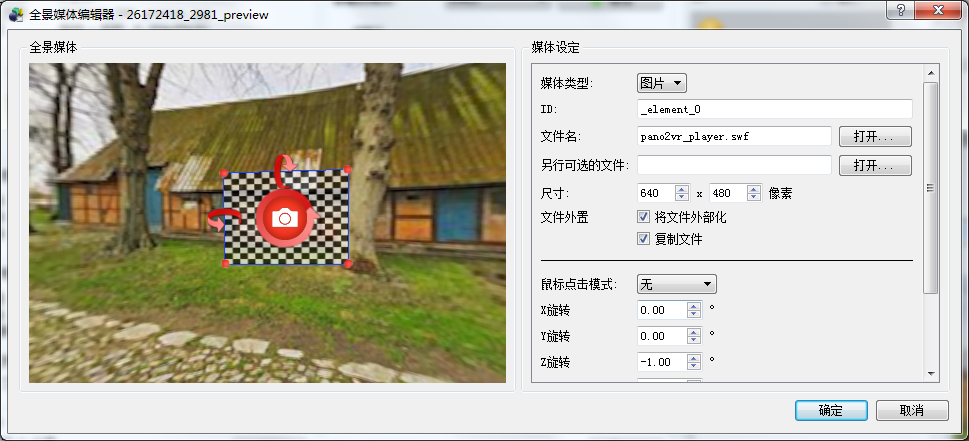The image size is (969, 441).
Task: Click 打开... button next to 另行可选的文件
Action: (x=875, y=165)
